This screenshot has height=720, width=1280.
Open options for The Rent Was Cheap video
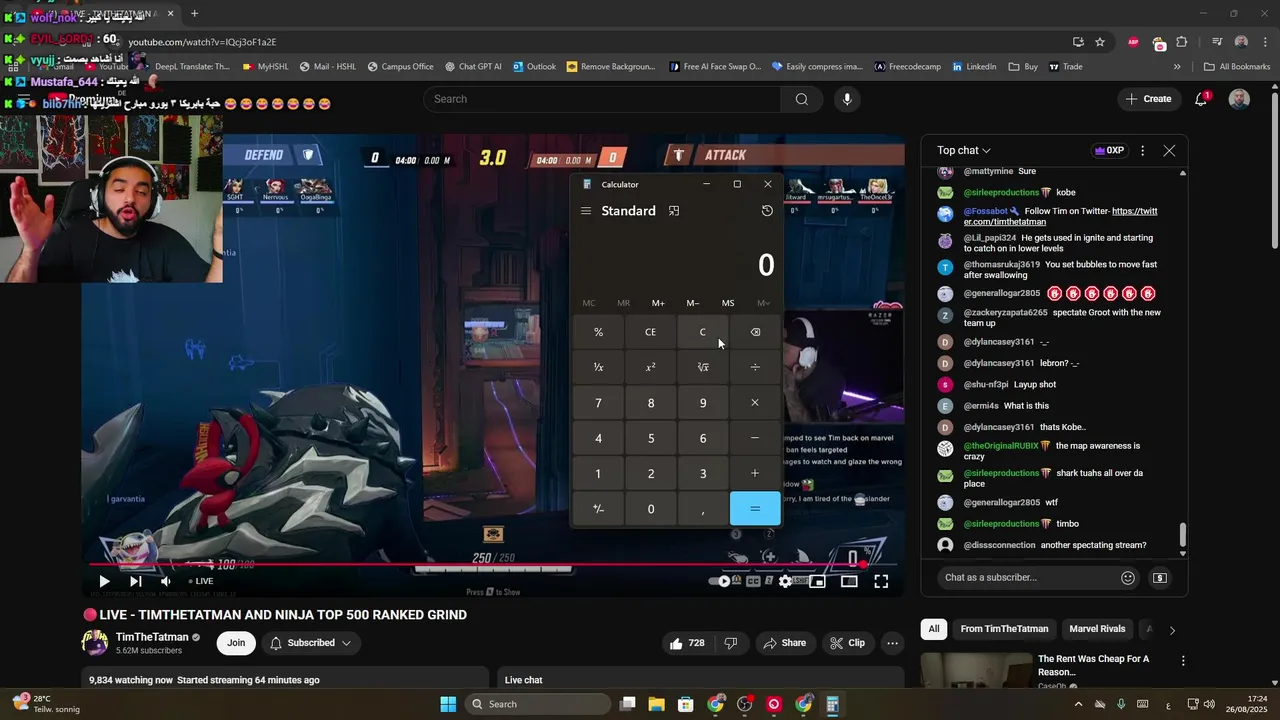coord(1183,661)
